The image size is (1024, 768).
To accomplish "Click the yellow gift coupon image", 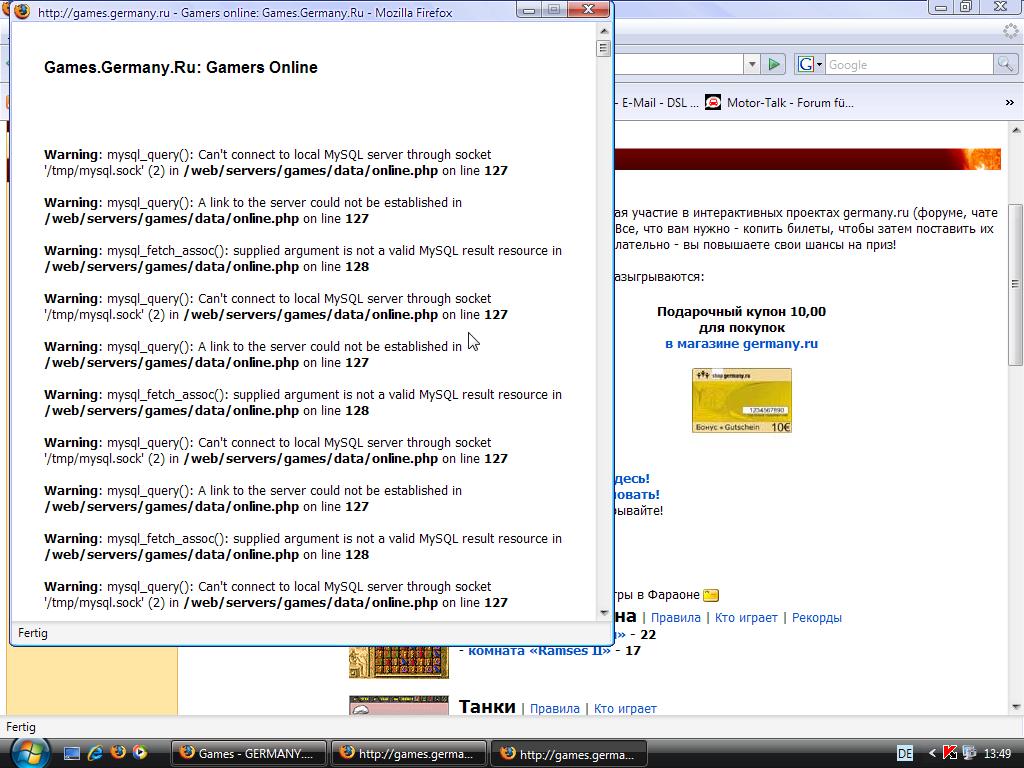I will pyautogui.click(x=741, y=400).
